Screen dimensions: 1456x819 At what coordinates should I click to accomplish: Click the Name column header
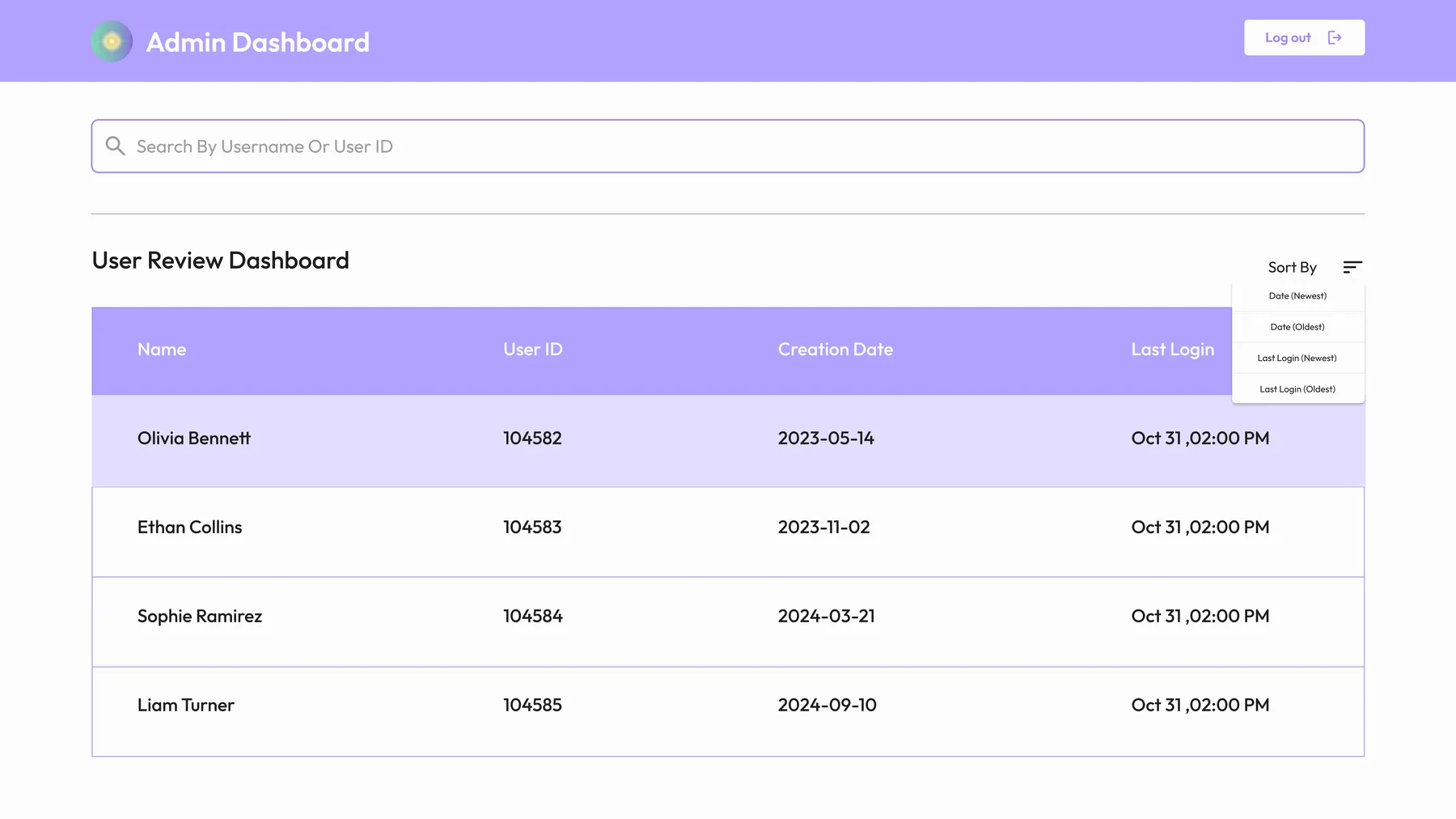tap(162, 350)
